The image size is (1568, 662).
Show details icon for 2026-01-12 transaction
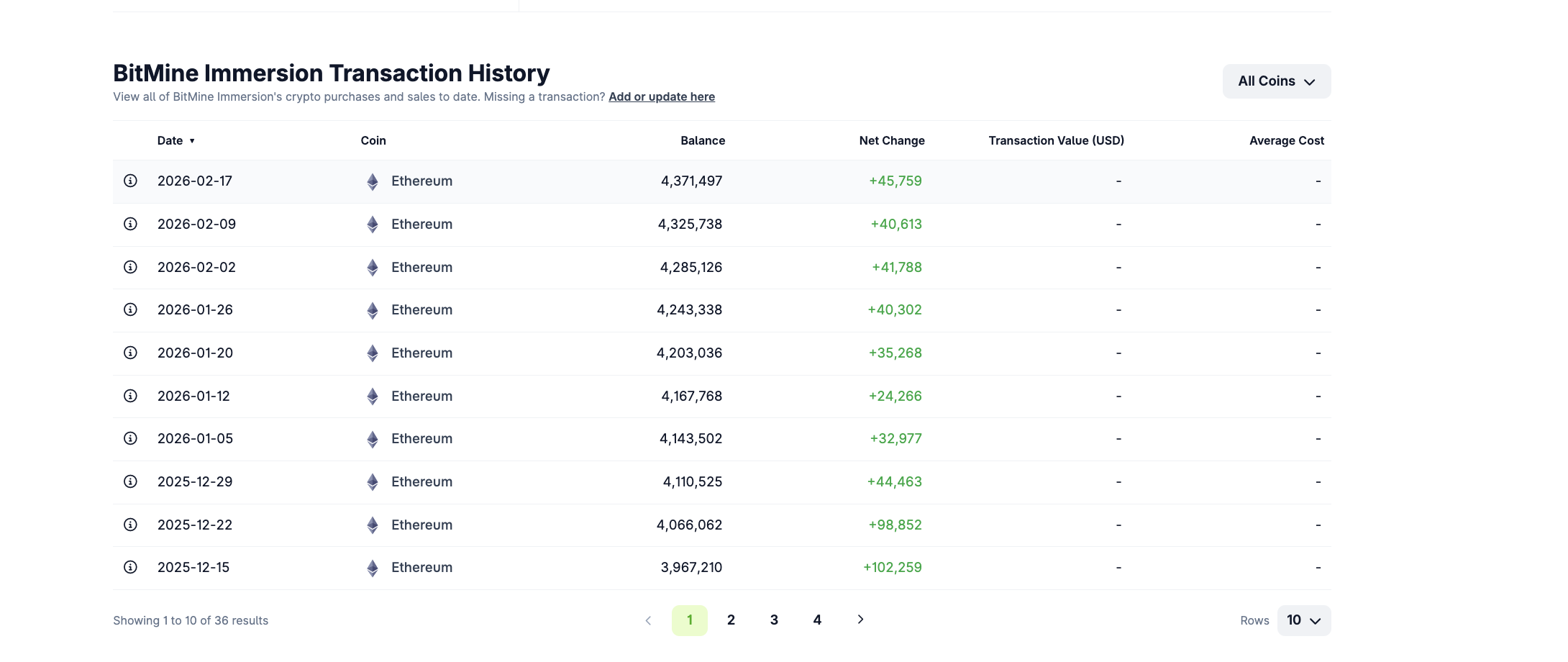[130, 396]
